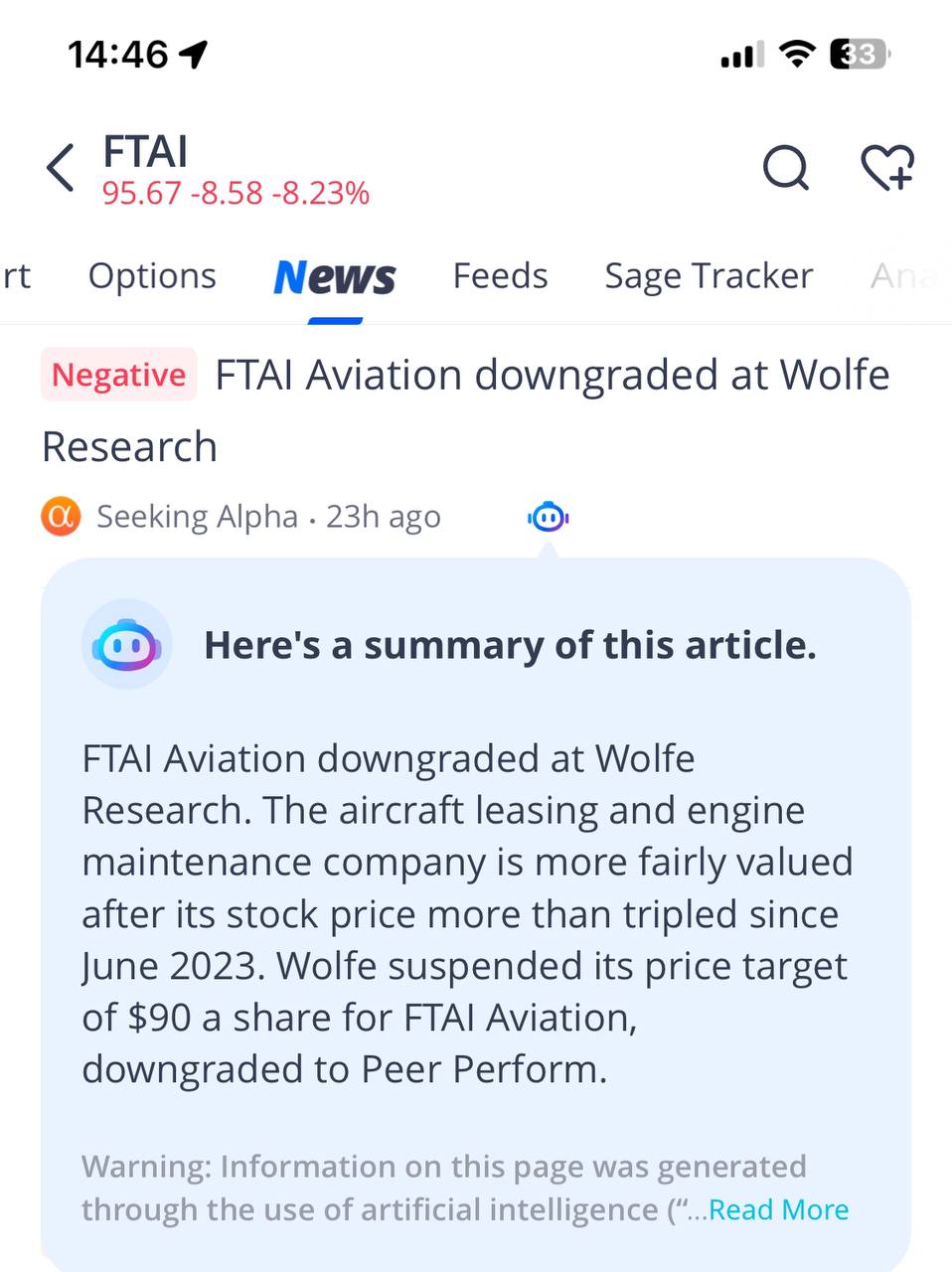Switch to Sage Tracker tab
Viewport: 952px width, 1272px height.
click(709, 276)
